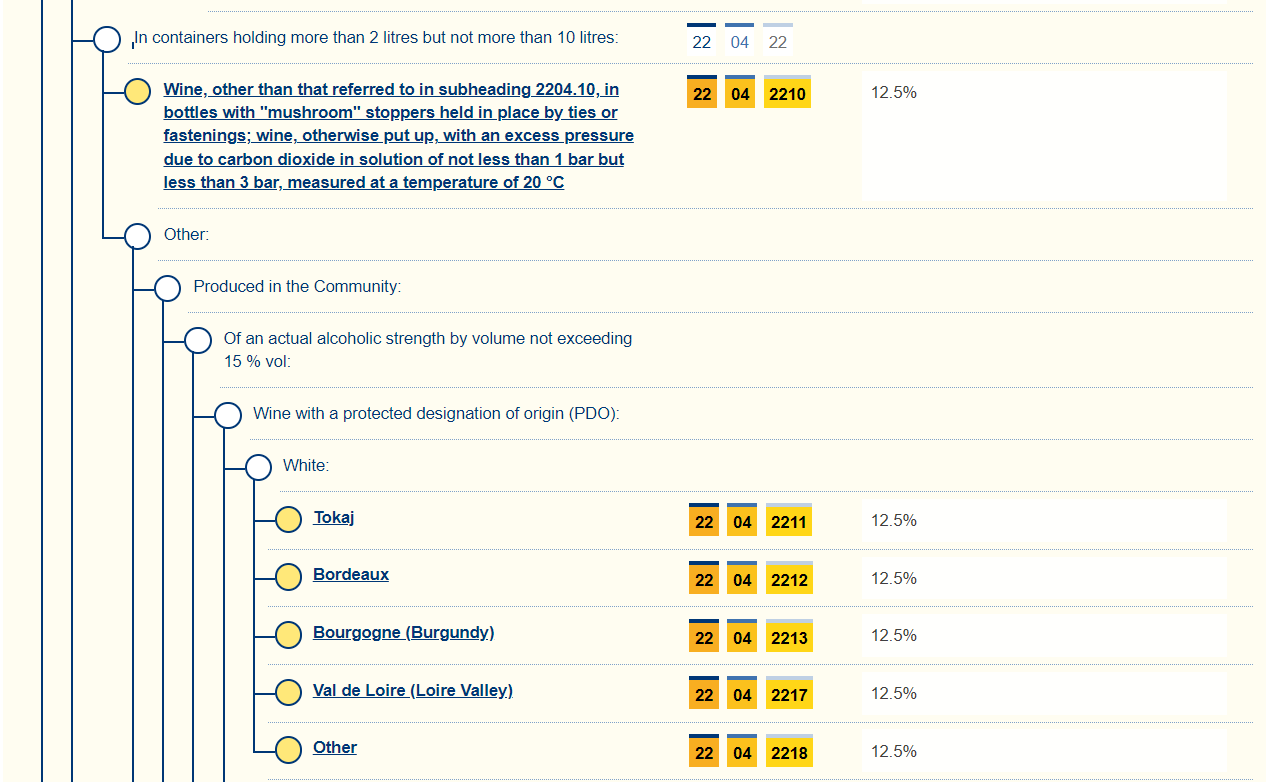Click yellow node beside mushroom stoppers wine entry
1268x782 pixels.
137,92
